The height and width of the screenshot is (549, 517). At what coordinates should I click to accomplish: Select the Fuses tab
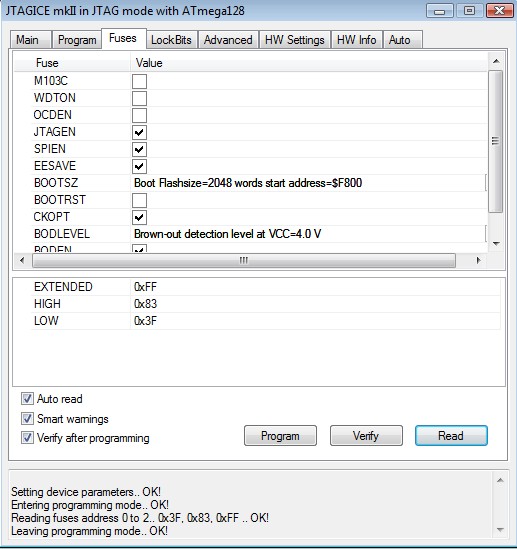[123, 38]
